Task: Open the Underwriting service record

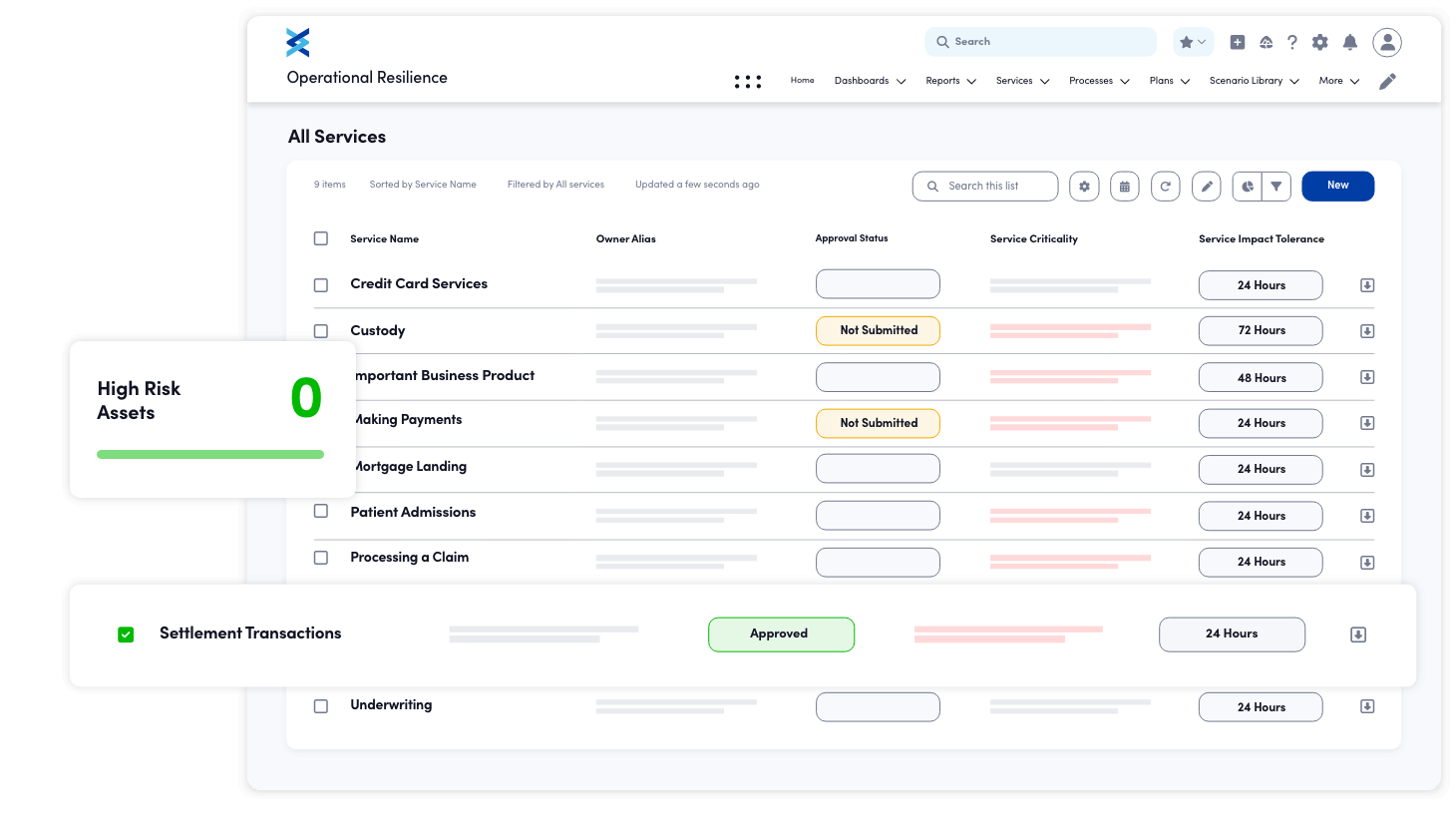Action: coord(391,705)
